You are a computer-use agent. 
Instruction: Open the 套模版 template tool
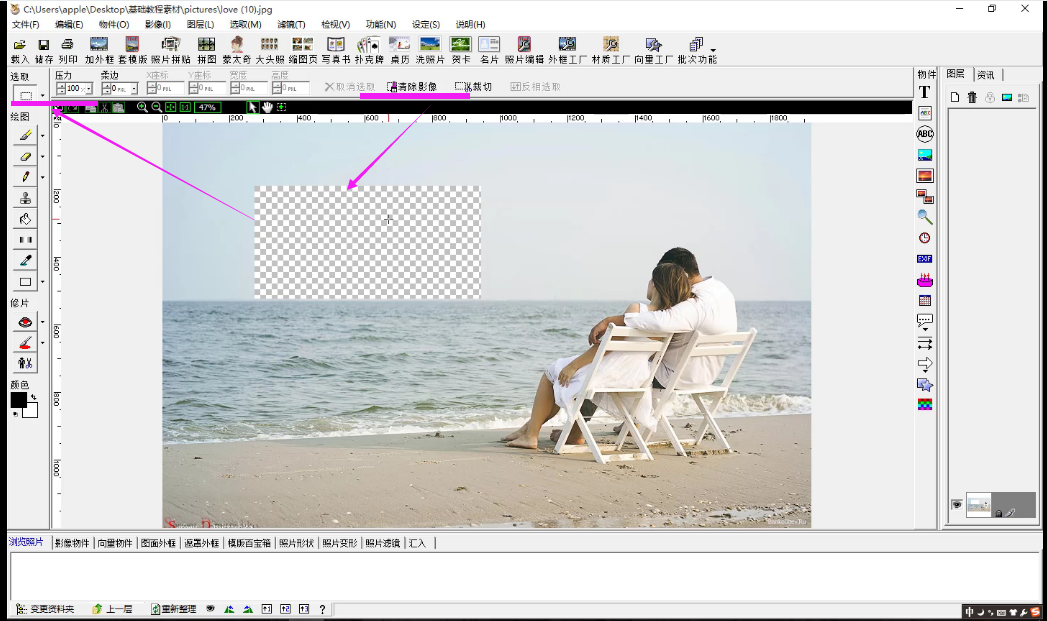point(132,50)
